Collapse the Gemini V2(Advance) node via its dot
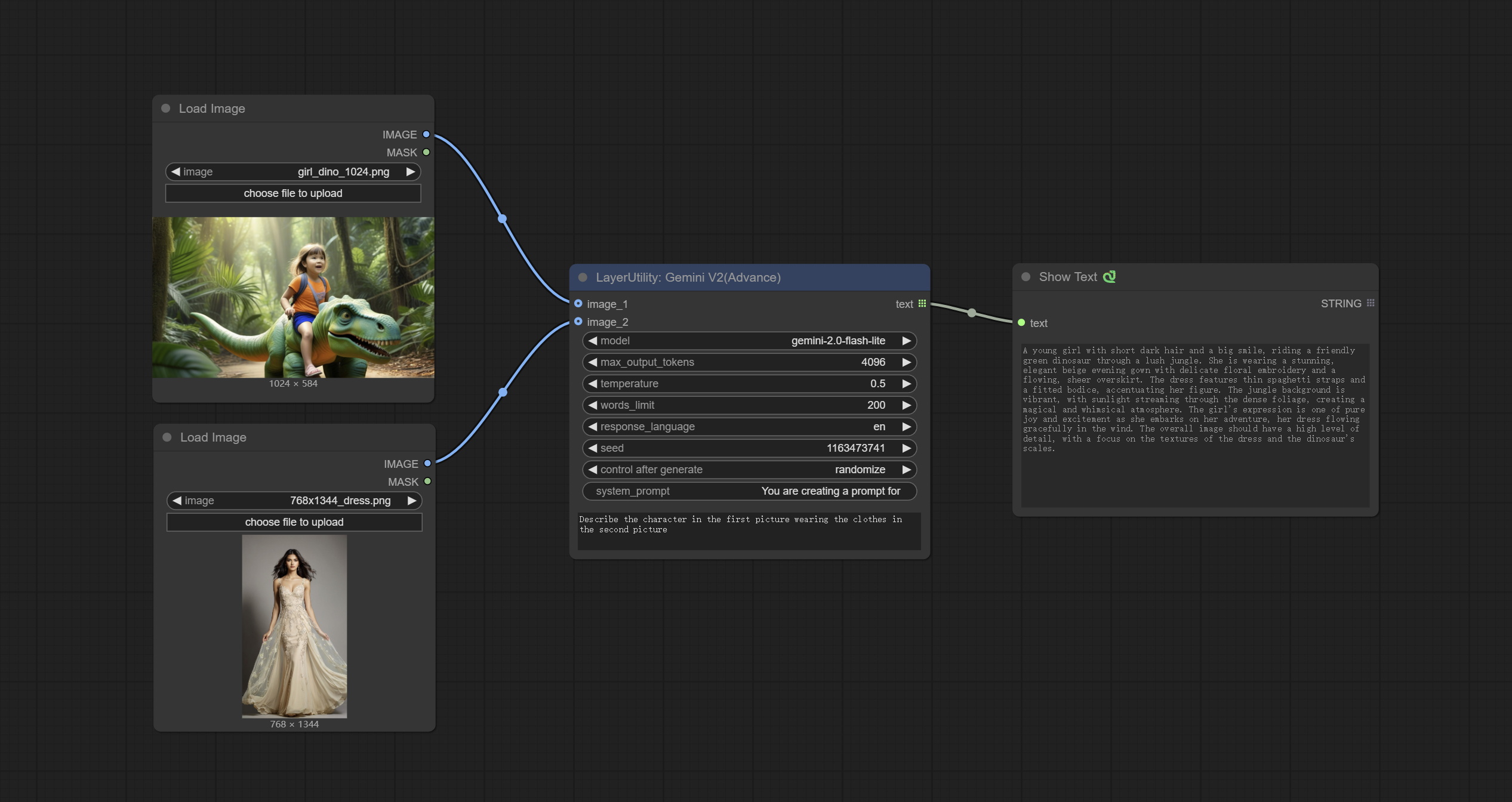Viewport: 1512px width, 802px height. pyautogui.click(x=583, y=277)
